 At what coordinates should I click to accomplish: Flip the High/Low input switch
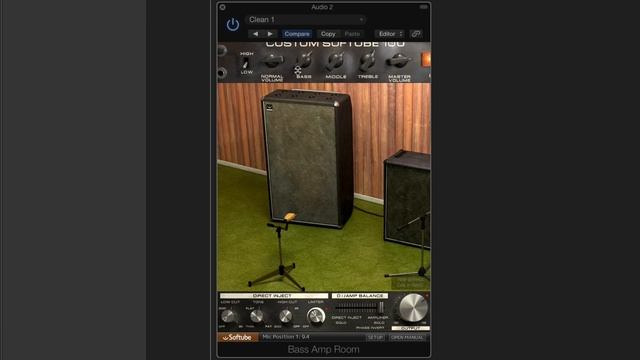[246, 63]
